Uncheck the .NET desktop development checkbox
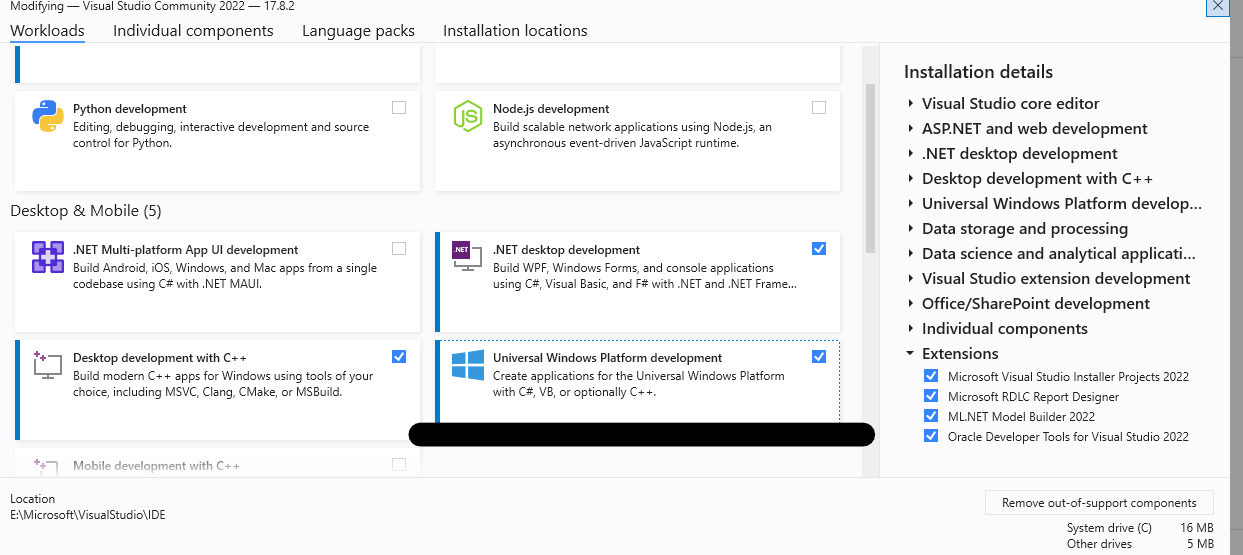 pyautogui.click(x=819, y=249)
